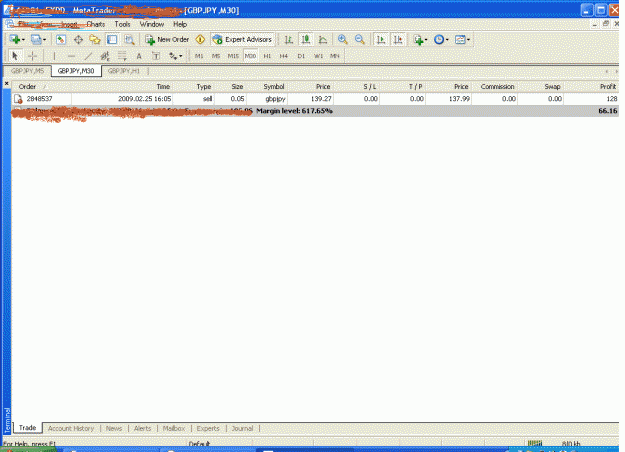Open the Strategy Tester magnifier icon
Viewport: 625px width, 452px height.
pyautogui.click(x=129, y=39)
